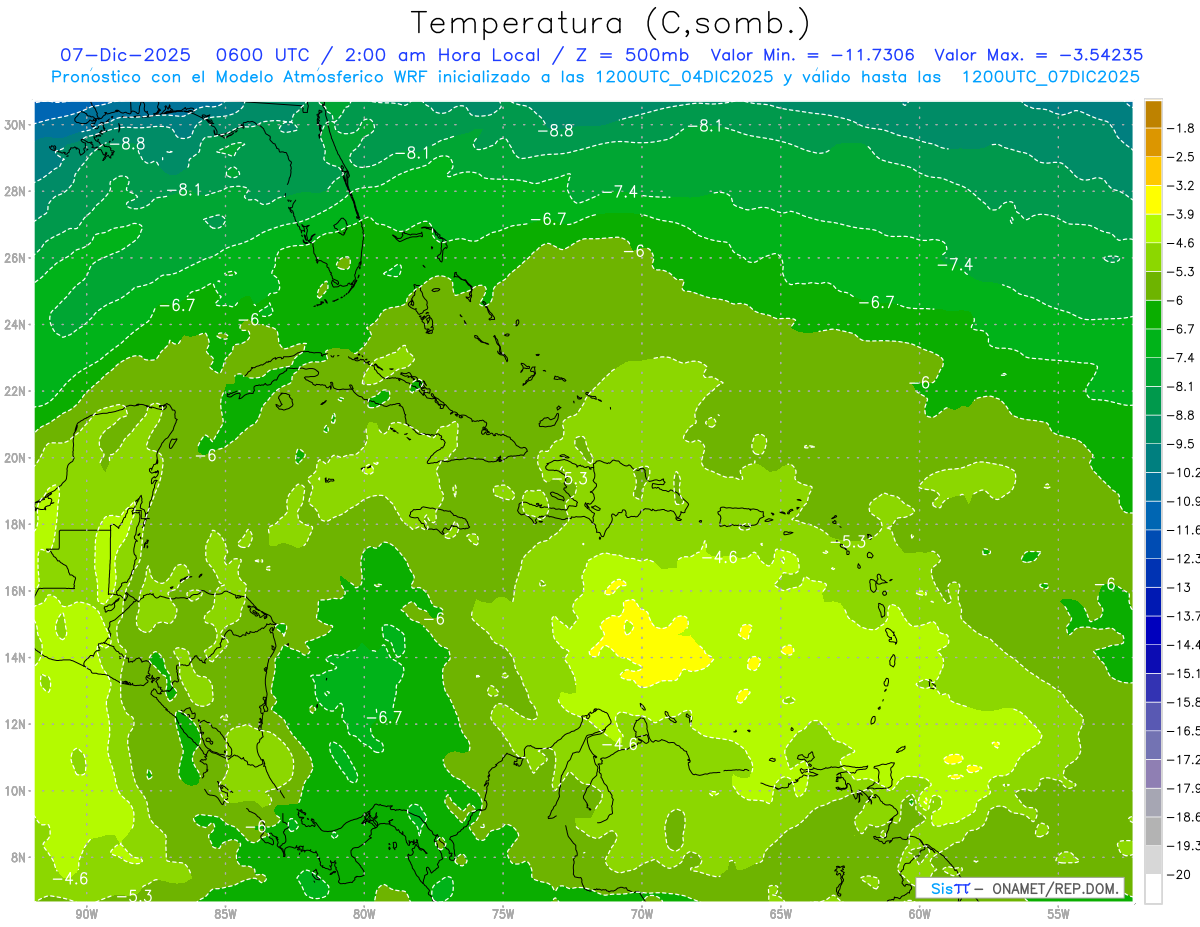Pick the legend swatch between -14.4 and -15.1
This screenshot has height=927, width=1200.
tap(1153, 659)
